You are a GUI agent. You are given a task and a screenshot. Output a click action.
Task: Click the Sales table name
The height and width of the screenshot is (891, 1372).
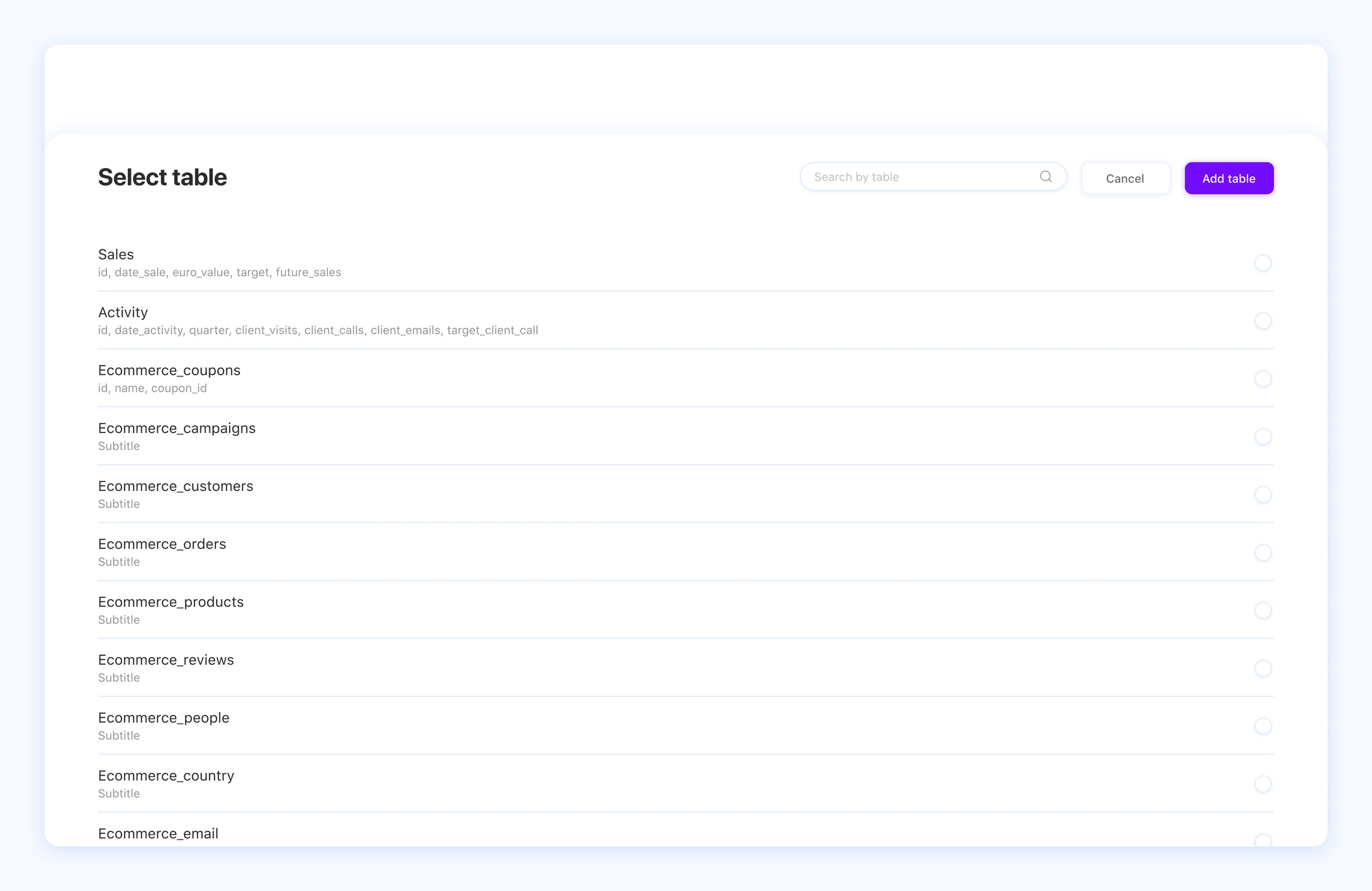click(x=116, y=255)
